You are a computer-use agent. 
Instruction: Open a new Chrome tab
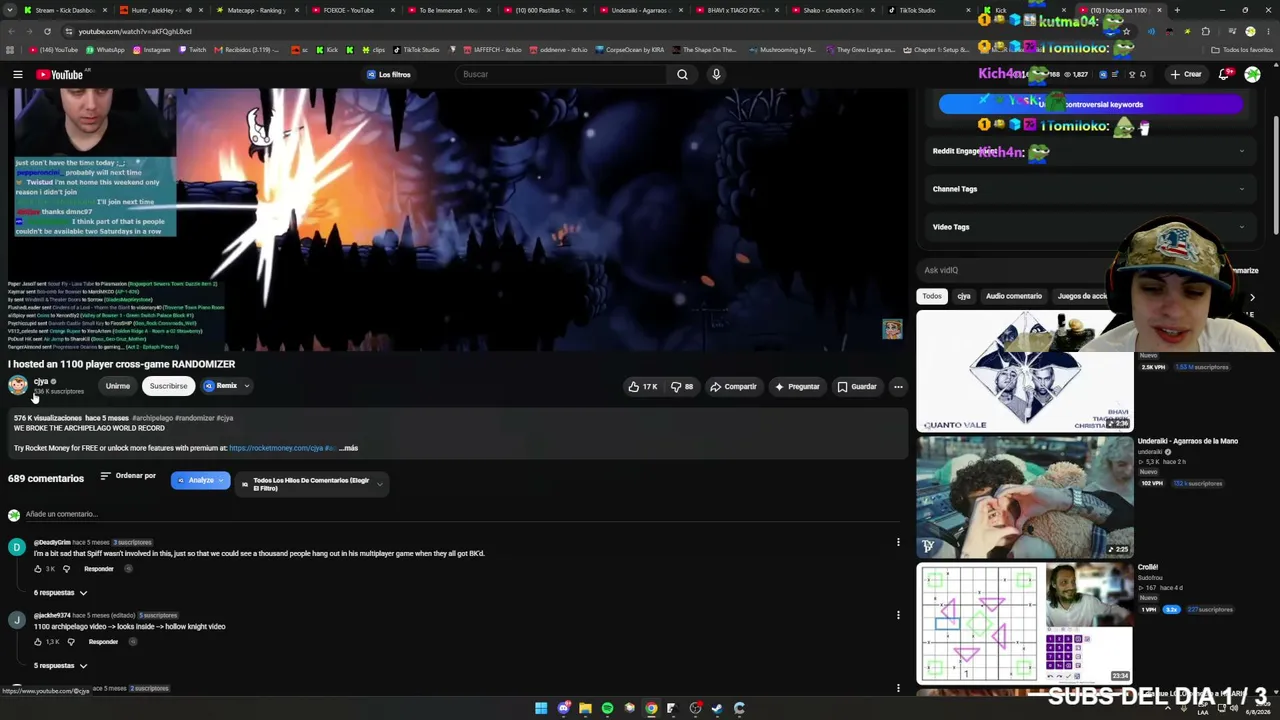(1177, 10)
